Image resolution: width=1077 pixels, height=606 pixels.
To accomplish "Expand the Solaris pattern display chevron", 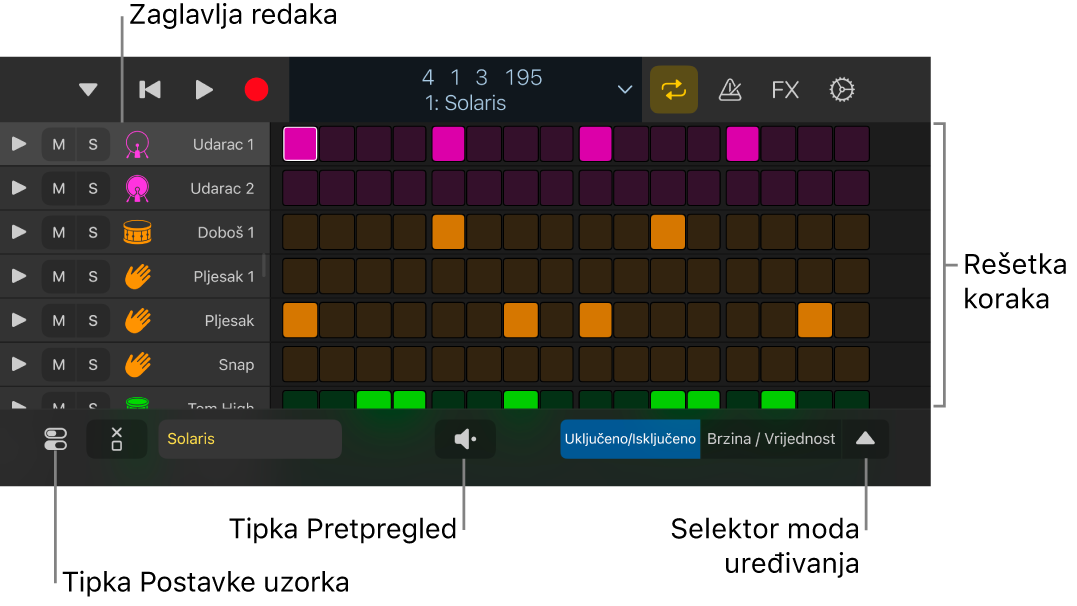I will pyautogui.click(x=624, y=90).
